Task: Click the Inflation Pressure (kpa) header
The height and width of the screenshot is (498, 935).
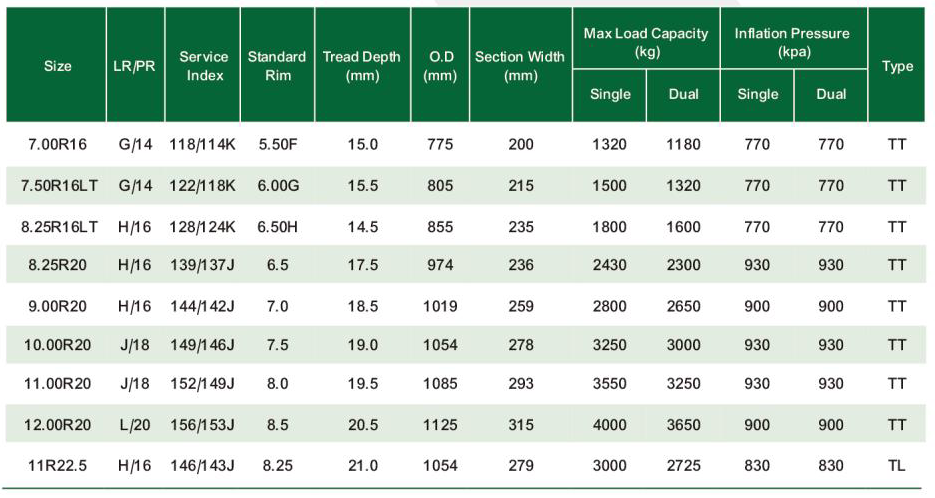Action: (x=794, y=42)
